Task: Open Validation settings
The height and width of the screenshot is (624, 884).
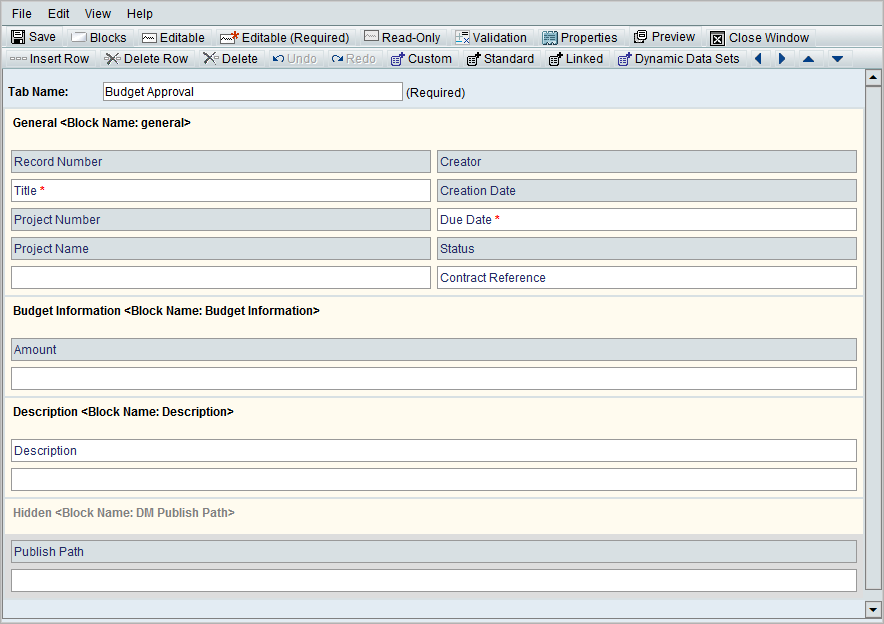Action: (491, 37)
